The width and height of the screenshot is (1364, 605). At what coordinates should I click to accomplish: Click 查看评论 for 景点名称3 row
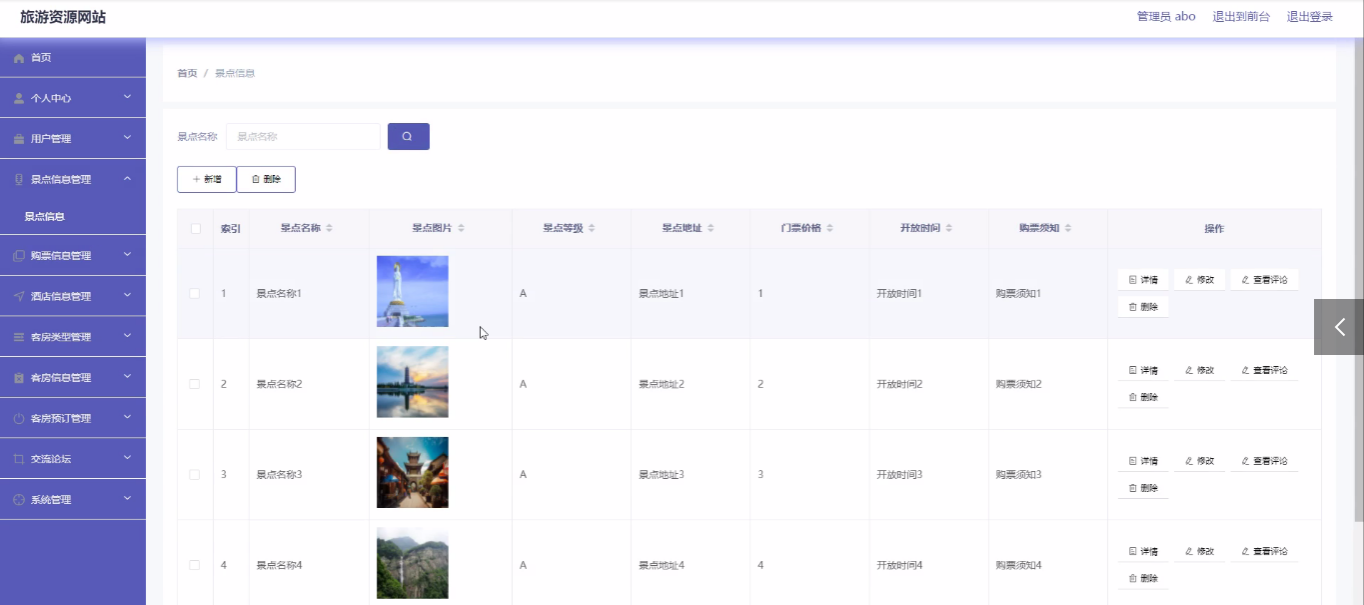click(x=1264, y=461)
